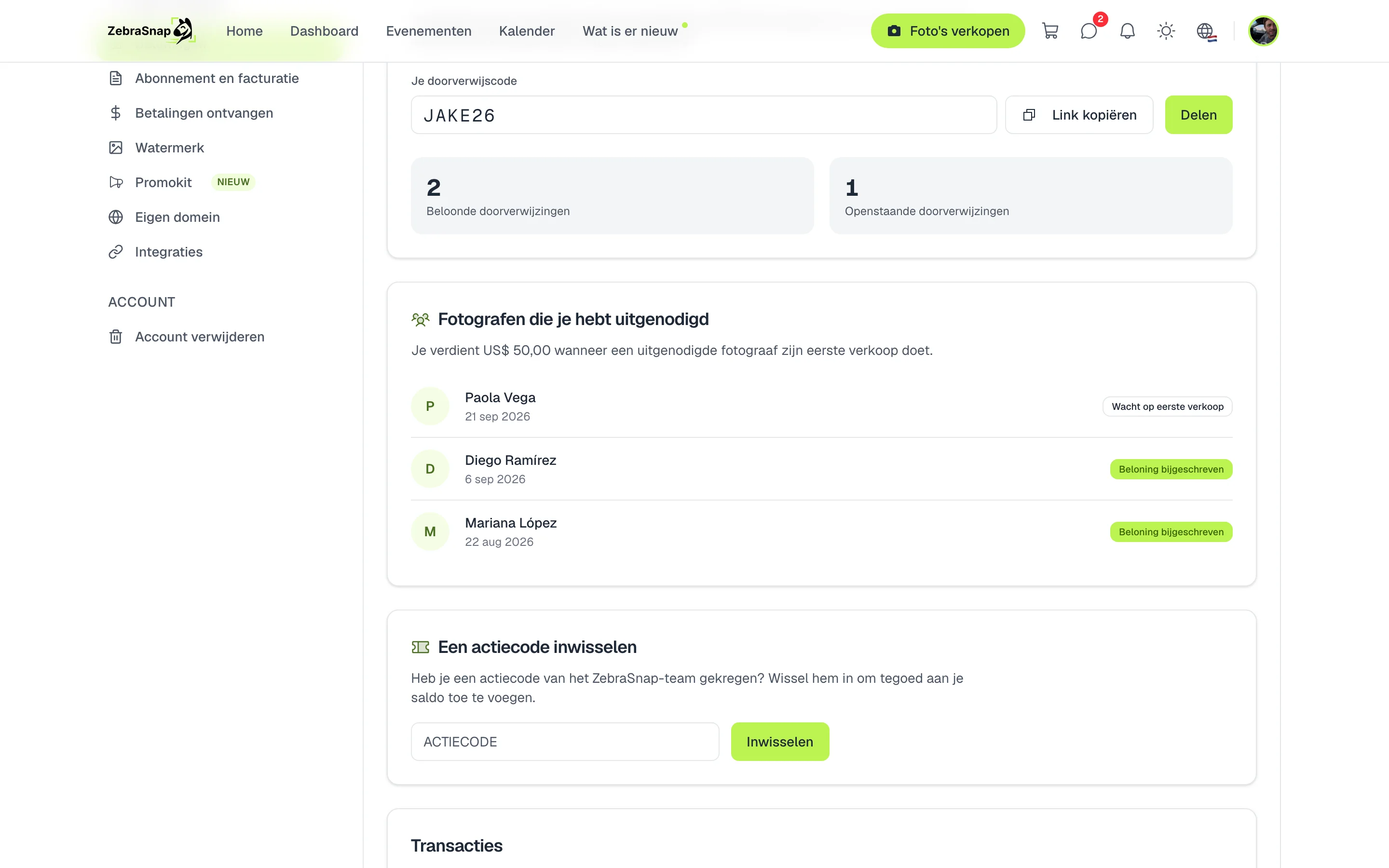Click the image icon beside Watermerk
Image resolution: width=1389 pixels, height=868 pixels.
pos(116,148)
